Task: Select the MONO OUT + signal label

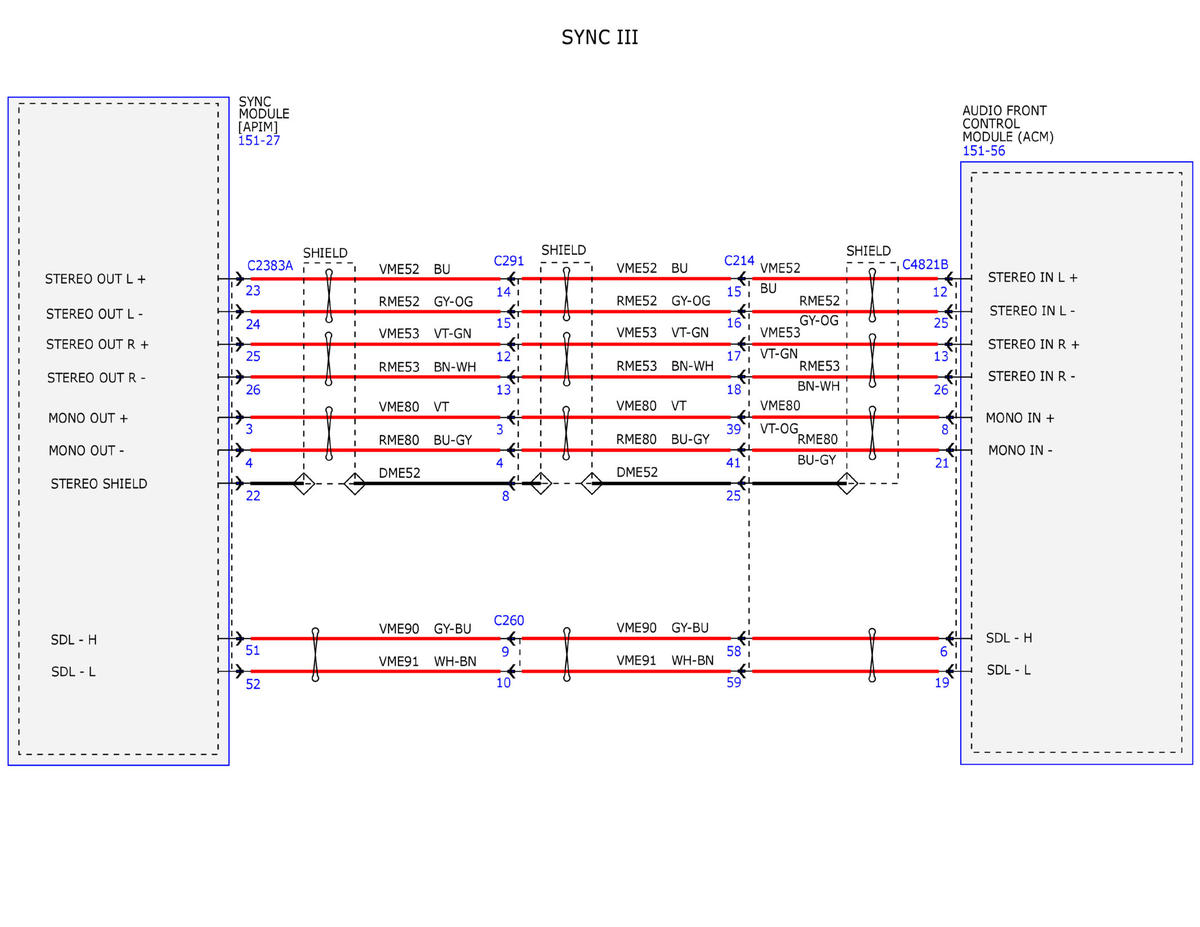Action: [x=89, y=418]
